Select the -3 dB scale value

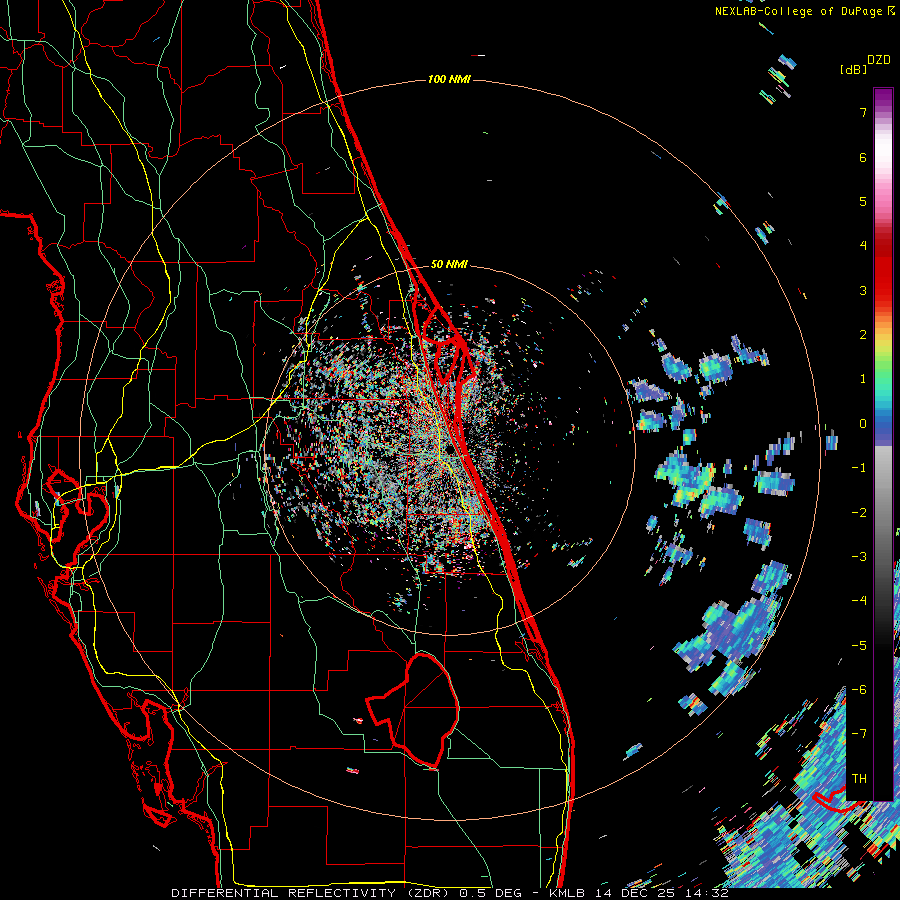point(859,557)
